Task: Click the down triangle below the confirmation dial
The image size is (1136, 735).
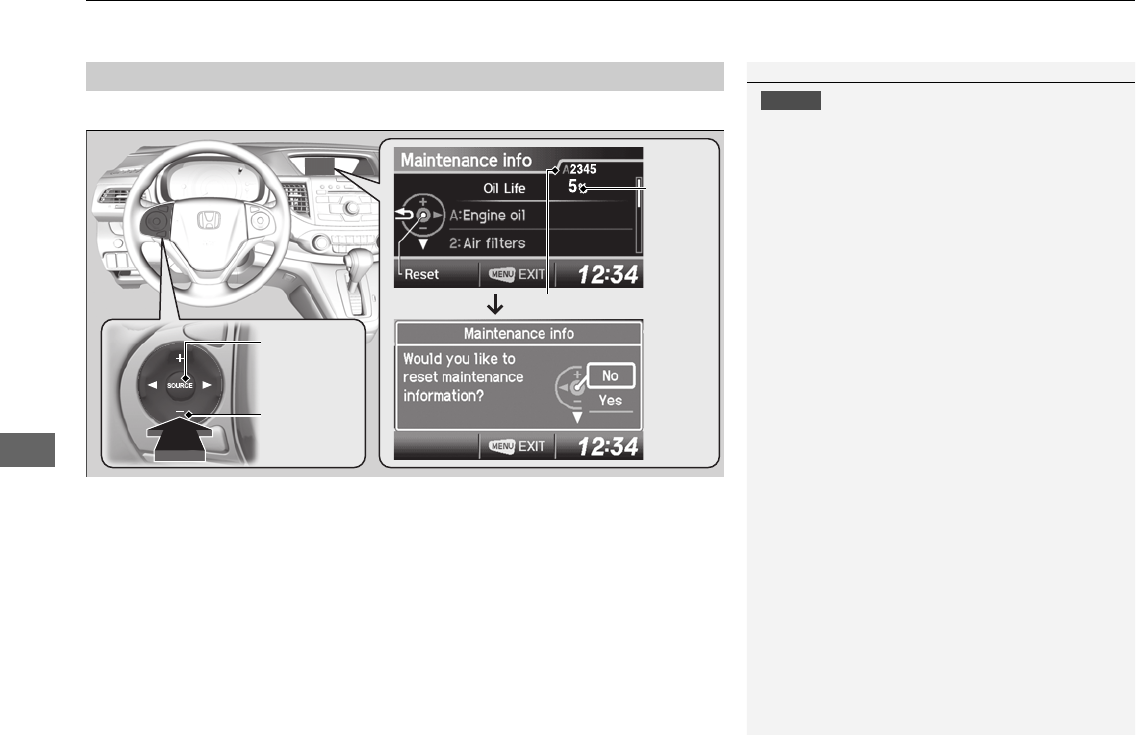Action: pyautogui.click(x=577, y=418)
